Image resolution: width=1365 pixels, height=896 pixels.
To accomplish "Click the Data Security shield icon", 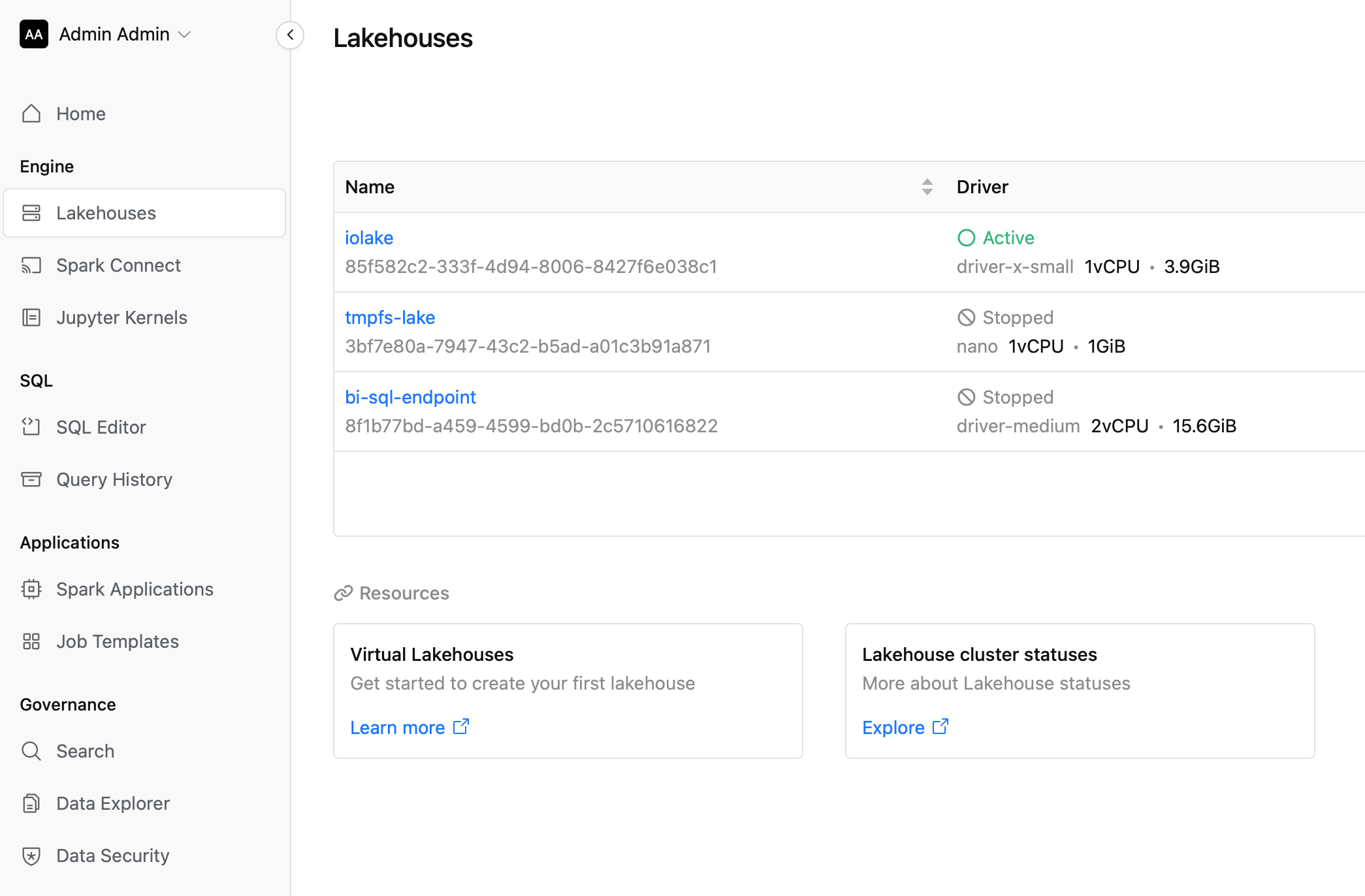I will tap(31, 856).
